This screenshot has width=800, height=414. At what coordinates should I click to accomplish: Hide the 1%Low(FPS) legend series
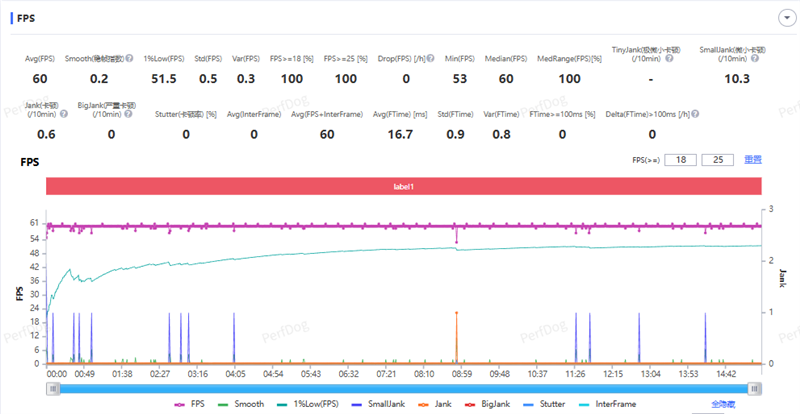coord(317,403)
